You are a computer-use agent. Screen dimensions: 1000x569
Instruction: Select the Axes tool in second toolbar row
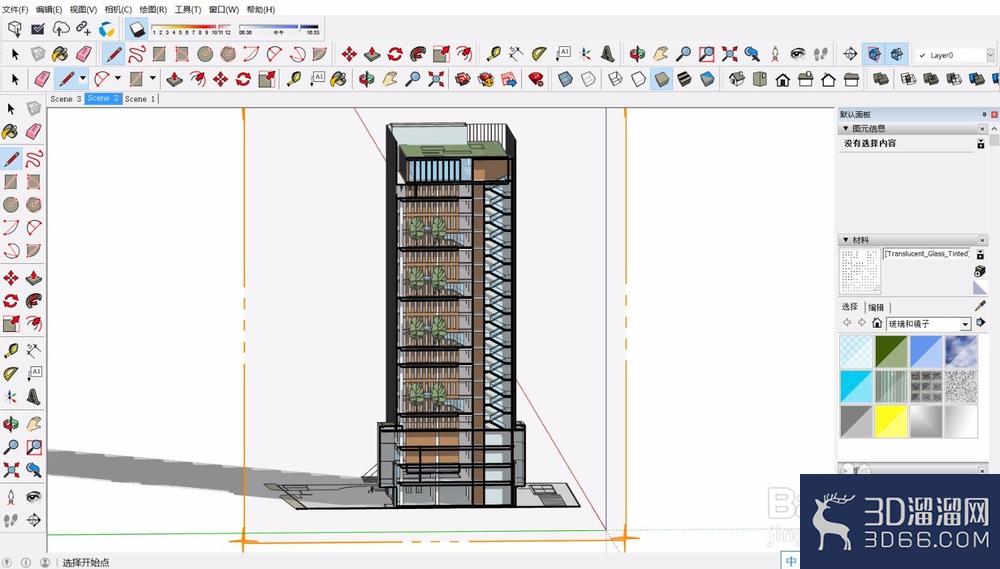click(x=585, y=54)
